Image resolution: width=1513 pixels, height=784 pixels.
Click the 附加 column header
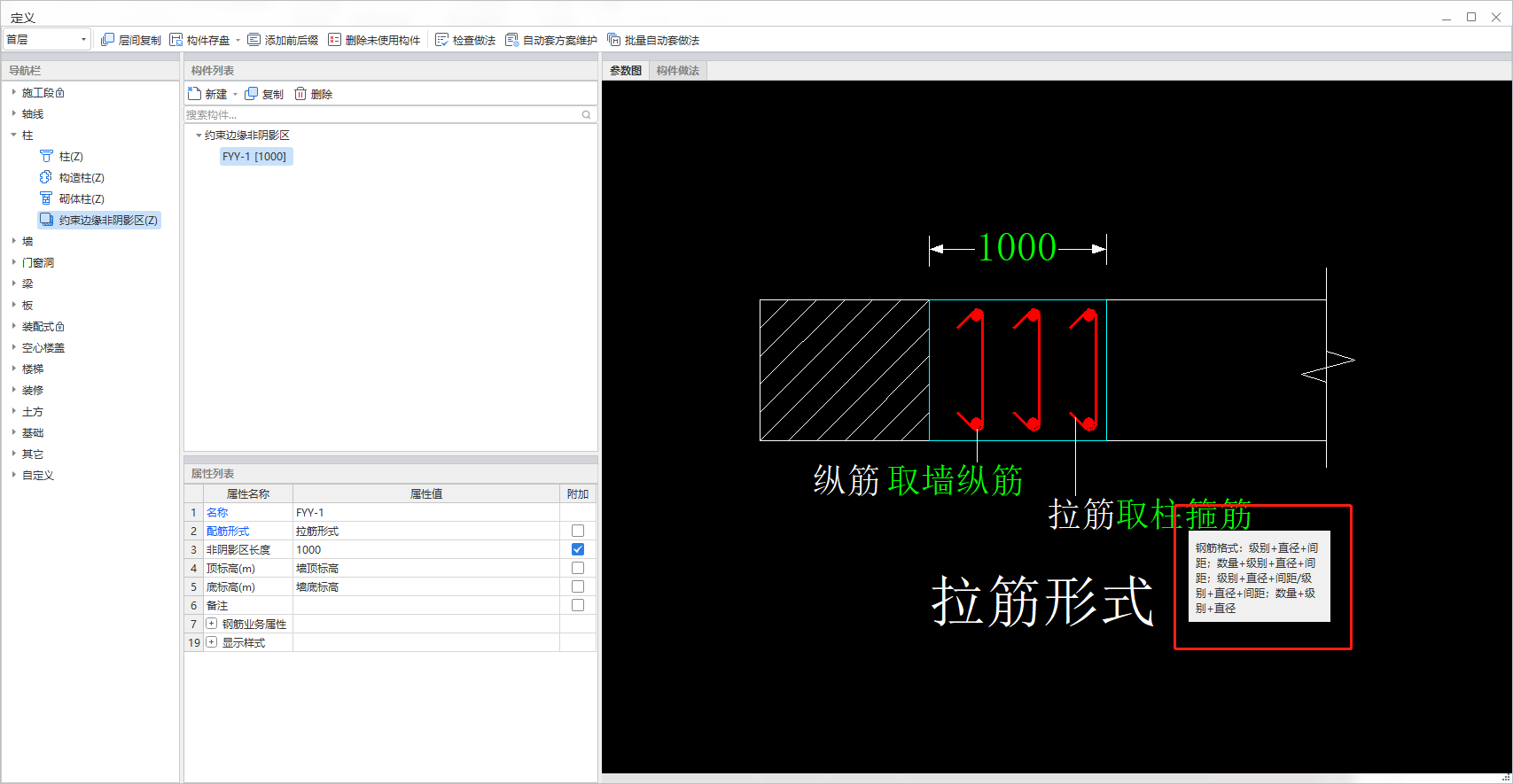click(578, 493)
